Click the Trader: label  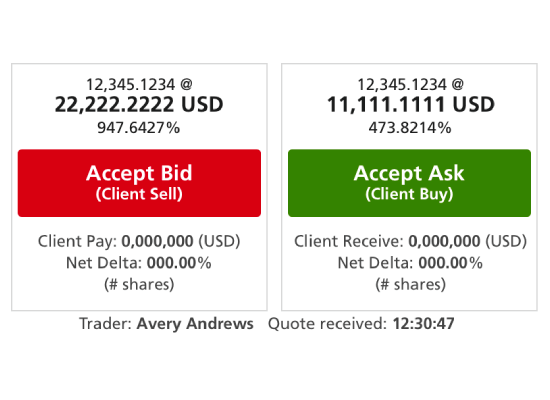coord(106,324)
